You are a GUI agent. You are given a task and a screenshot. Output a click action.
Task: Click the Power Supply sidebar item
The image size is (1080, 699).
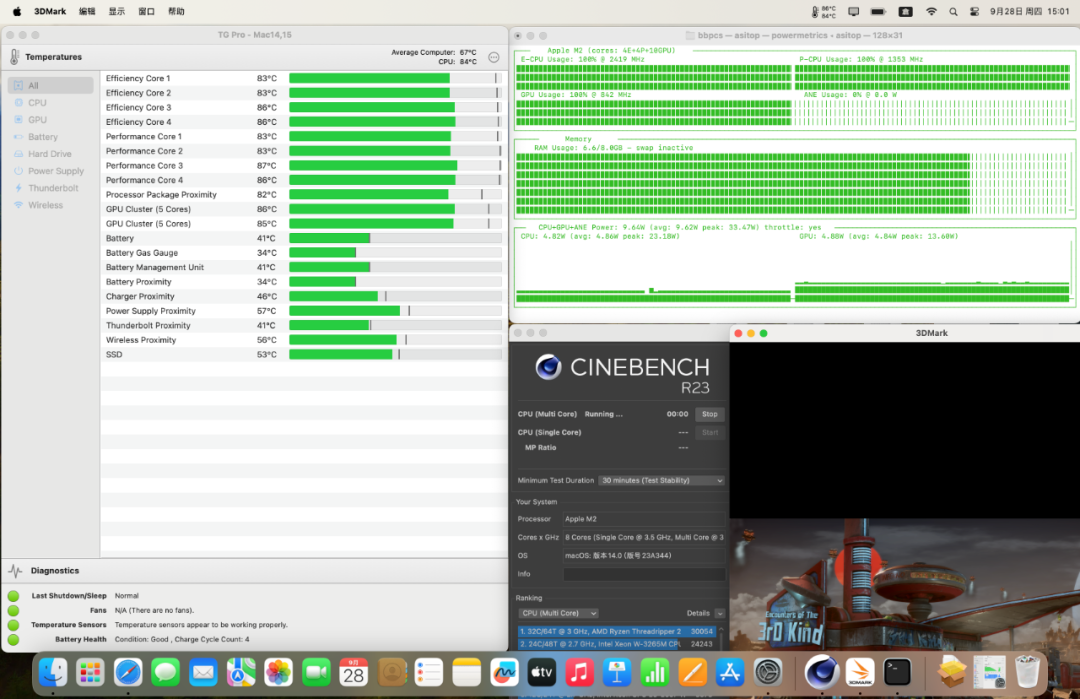(x=55, y=171)
